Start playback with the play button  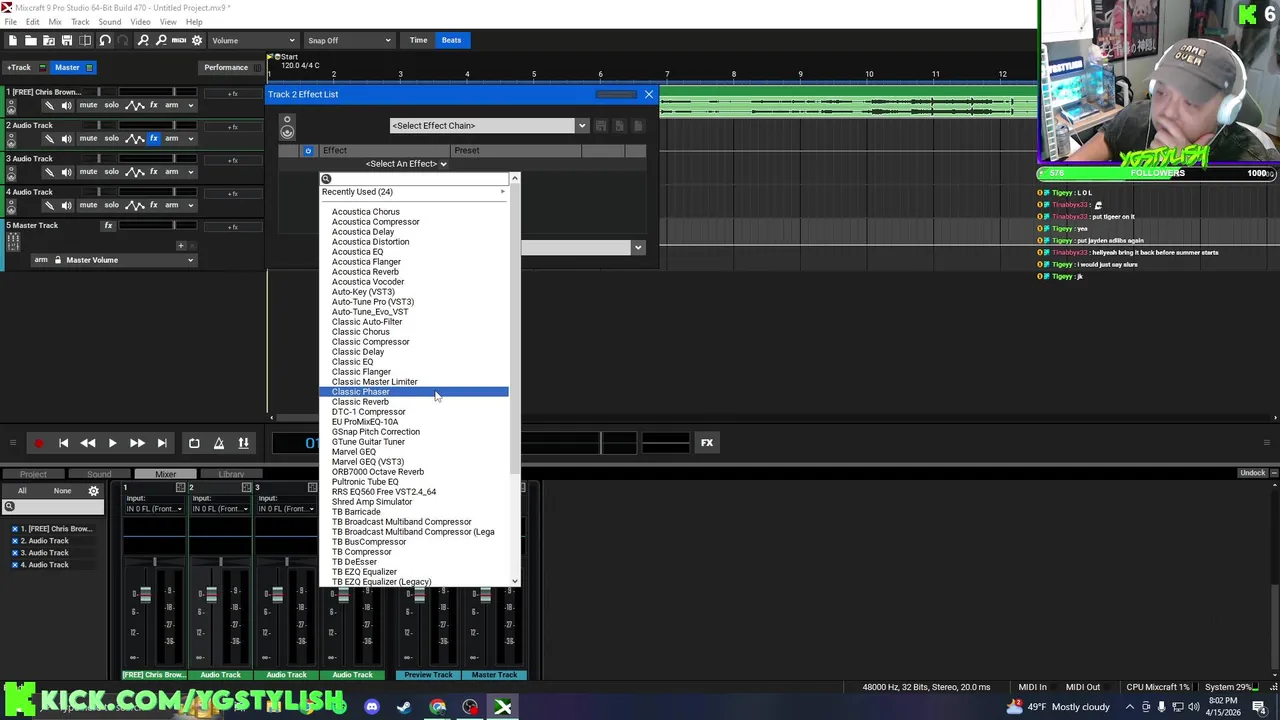[x=112, y=443]
